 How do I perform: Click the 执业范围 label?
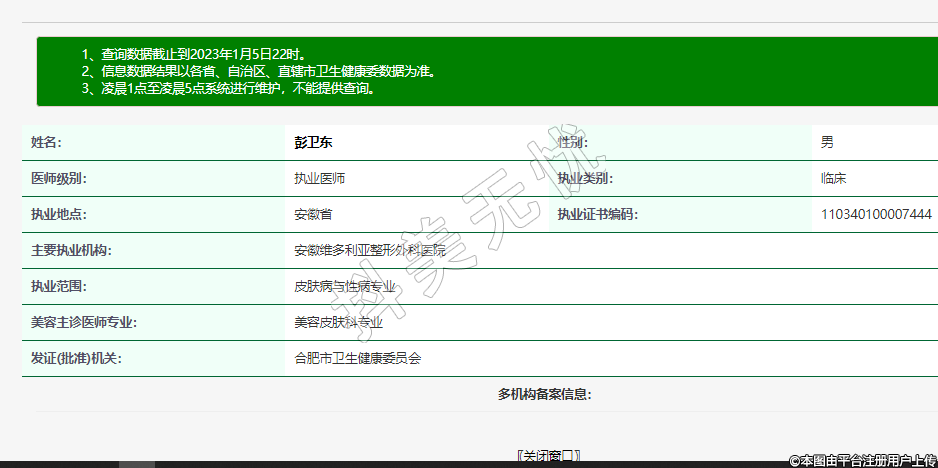[59, 286]
